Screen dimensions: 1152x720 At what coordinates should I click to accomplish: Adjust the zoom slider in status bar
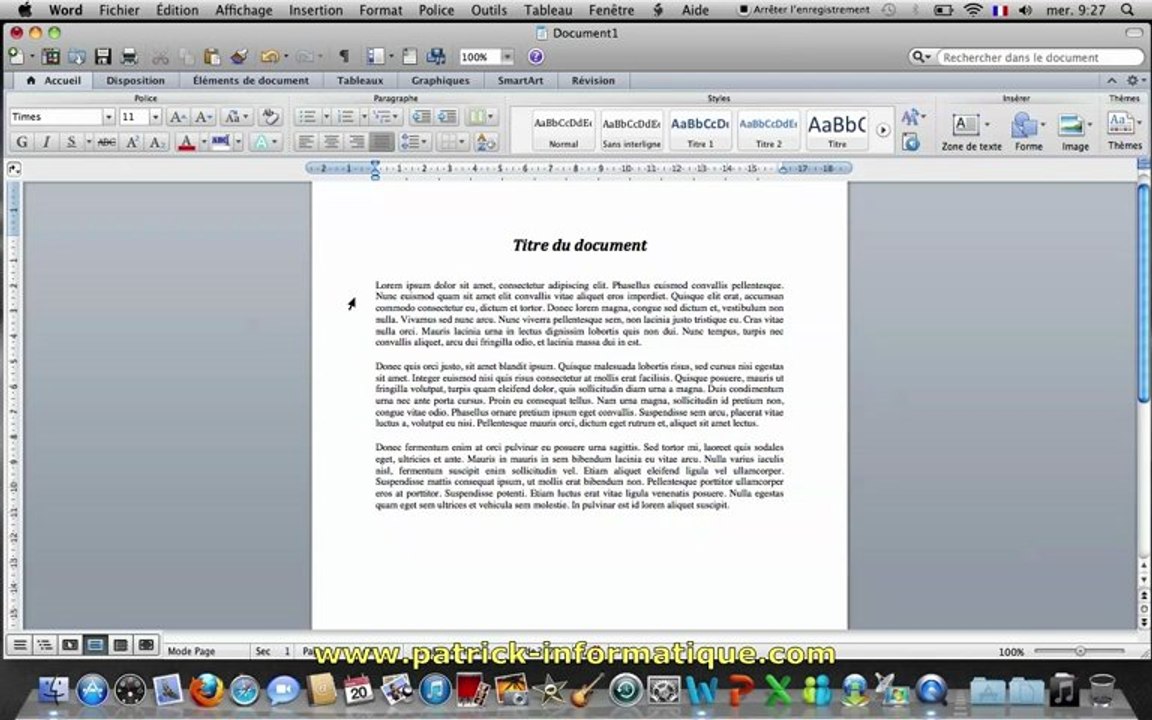[x=1080, y=651]
